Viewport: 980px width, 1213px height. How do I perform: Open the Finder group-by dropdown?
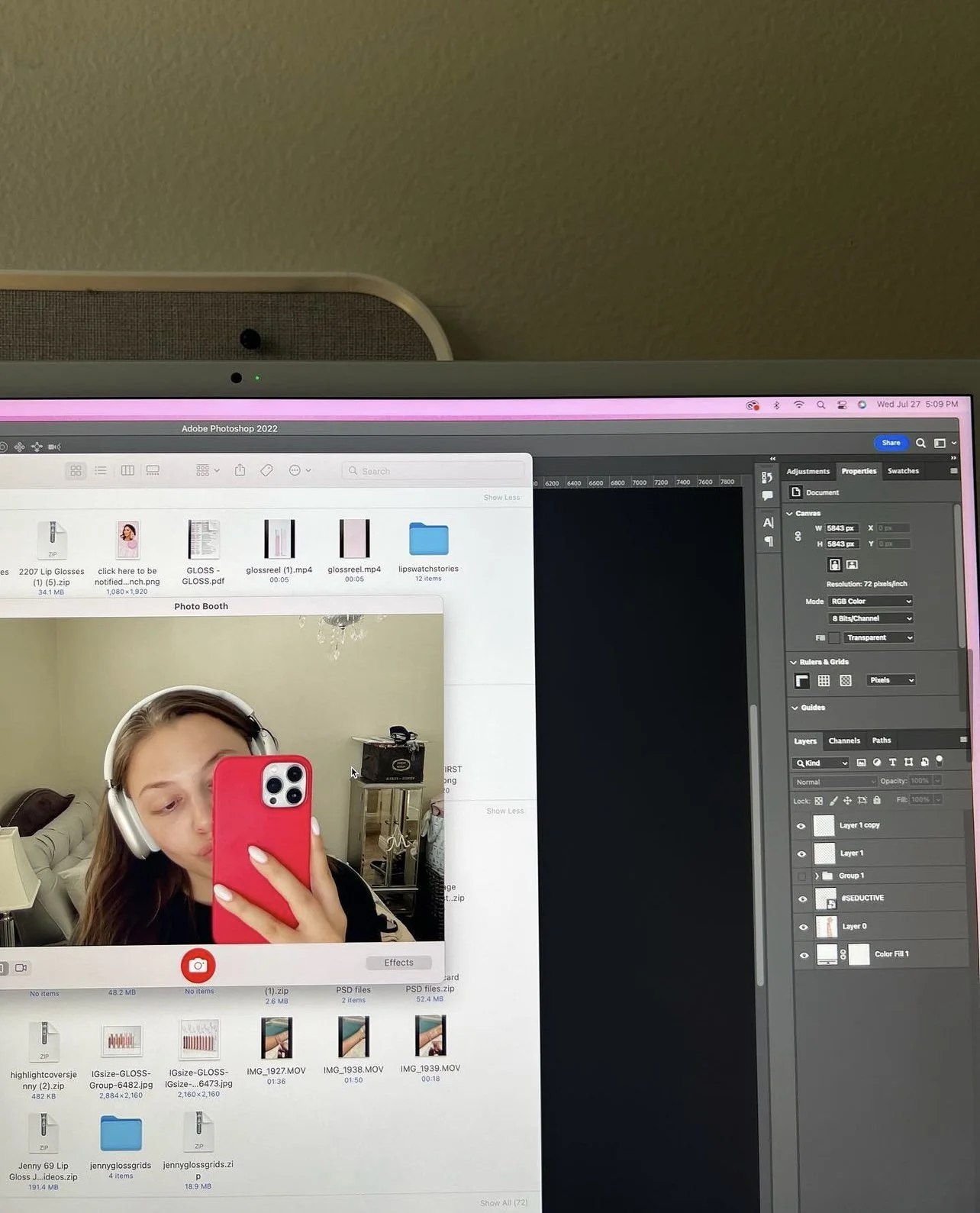[x=208, y=471]
